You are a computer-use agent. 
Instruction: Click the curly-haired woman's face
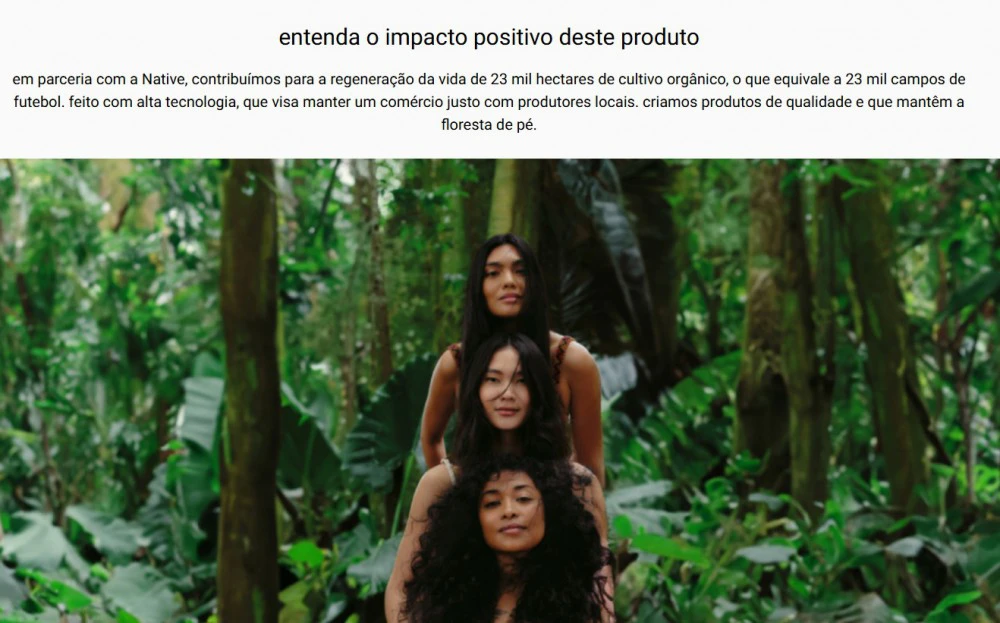click(511, 511)
